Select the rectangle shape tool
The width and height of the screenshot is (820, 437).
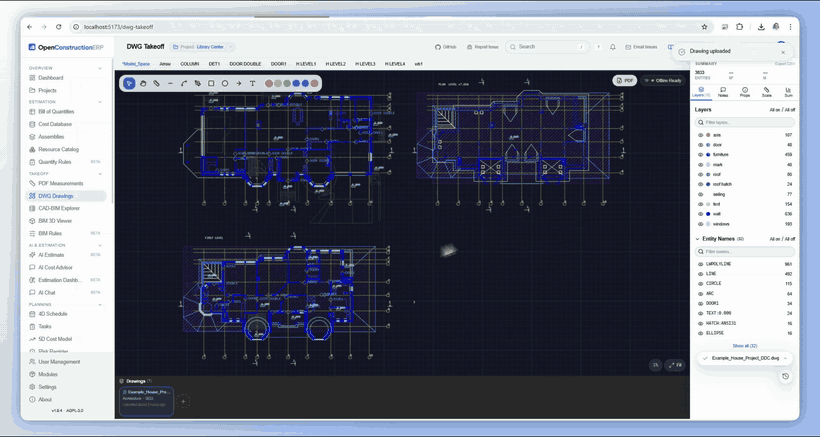211,83
